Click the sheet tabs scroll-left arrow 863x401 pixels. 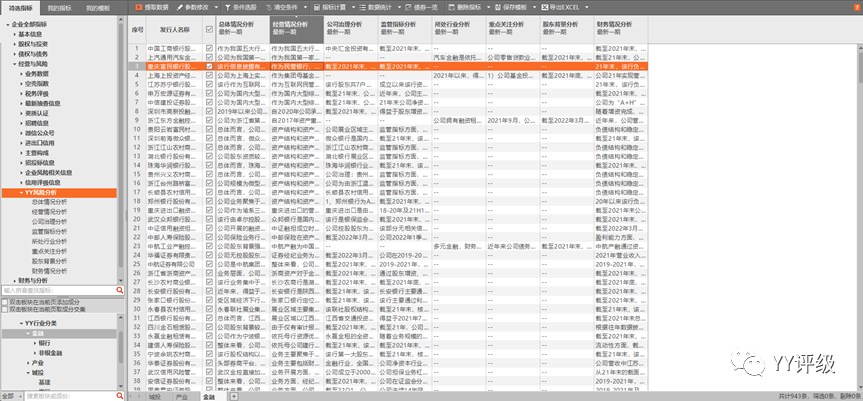(131, 397)
